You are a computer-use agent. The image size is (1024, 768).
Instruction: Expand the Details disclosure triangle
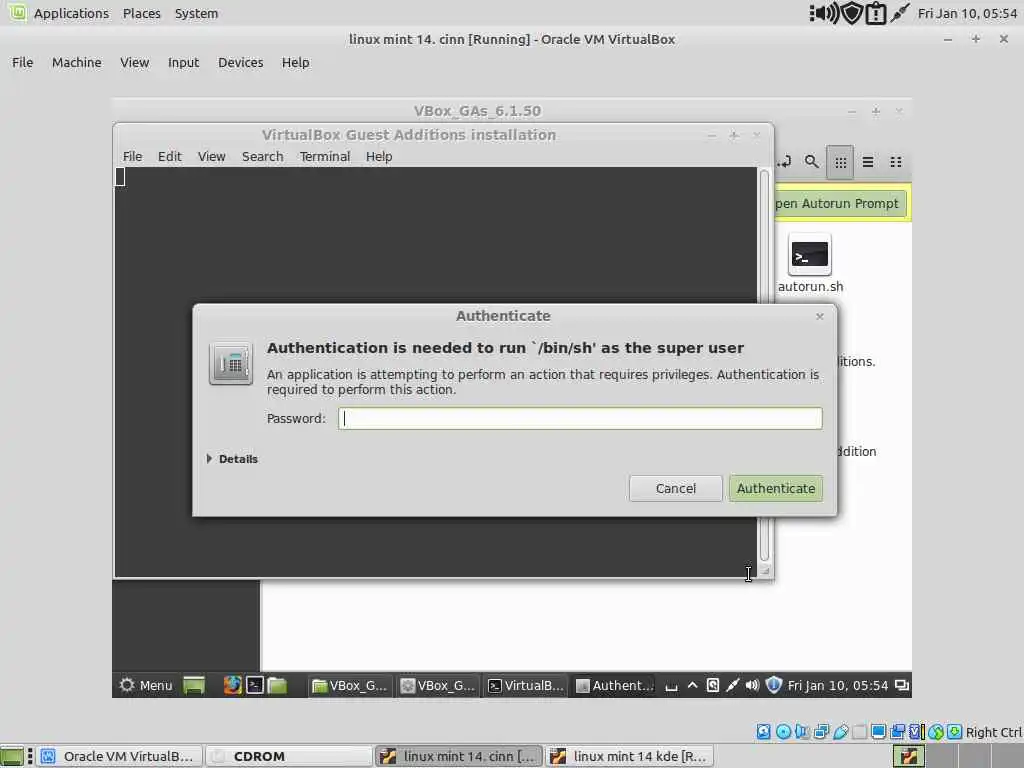209,459
